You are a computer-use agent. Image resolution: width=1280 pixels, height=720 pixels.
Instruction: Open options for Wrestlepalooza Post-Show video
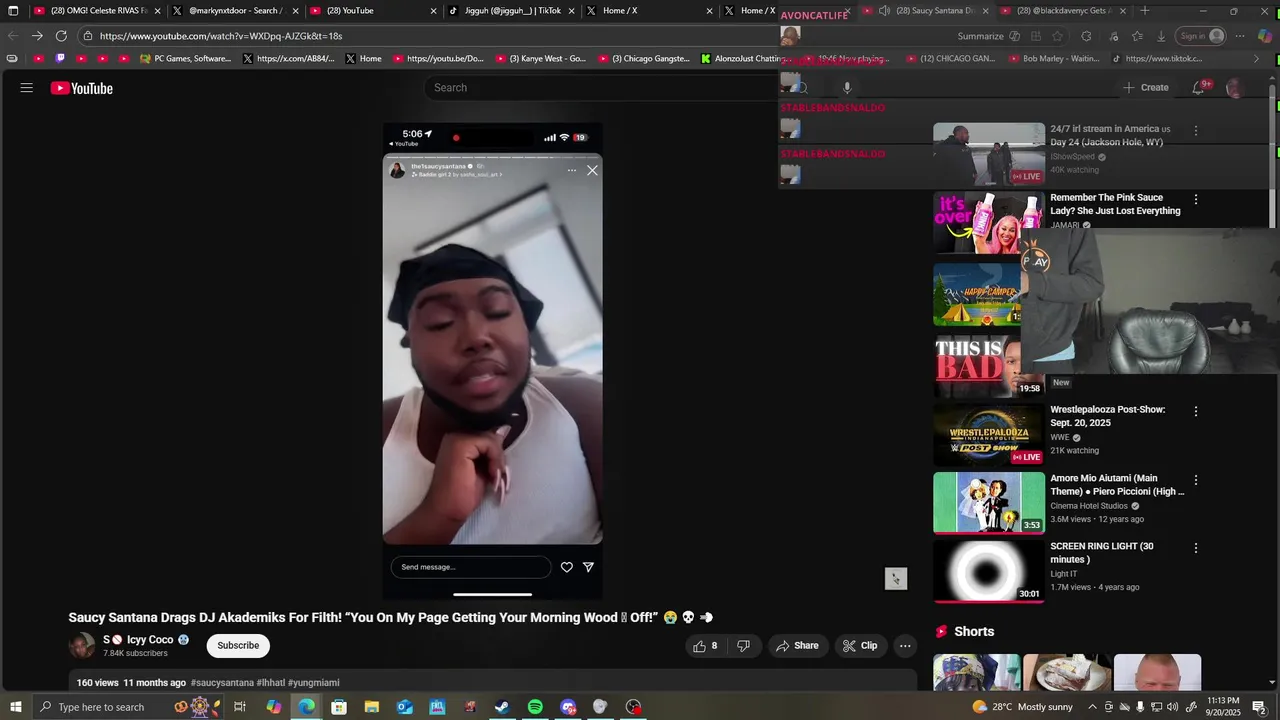[1195, 411]
